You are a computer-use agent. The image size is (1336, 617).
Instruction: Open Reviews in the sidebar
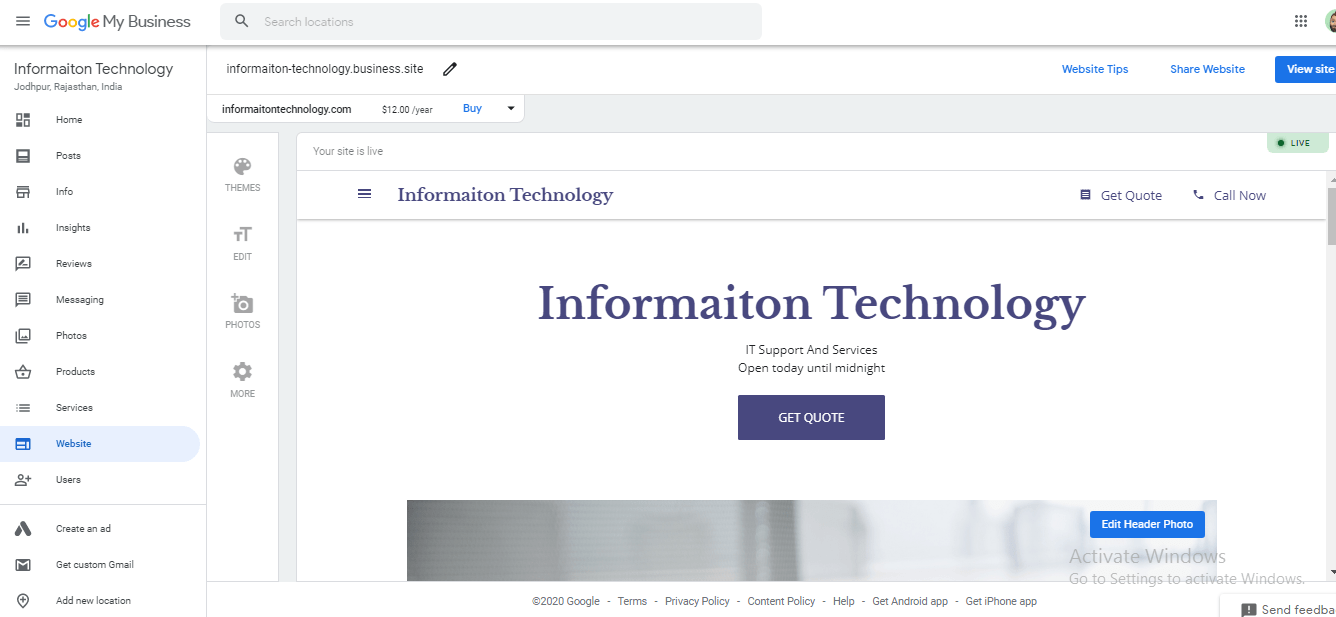tap(73, 264)
